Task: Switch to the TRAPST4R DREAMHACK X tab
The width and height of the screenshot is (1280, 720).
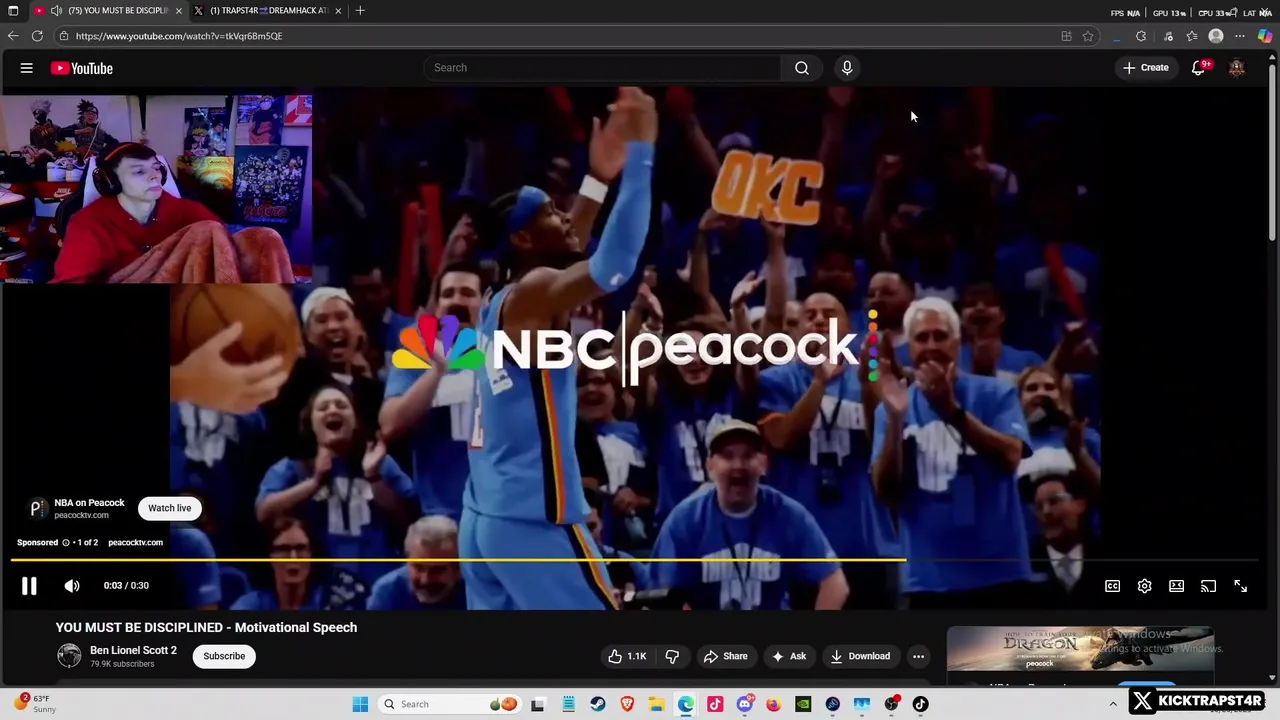Action: coord(268,11)
